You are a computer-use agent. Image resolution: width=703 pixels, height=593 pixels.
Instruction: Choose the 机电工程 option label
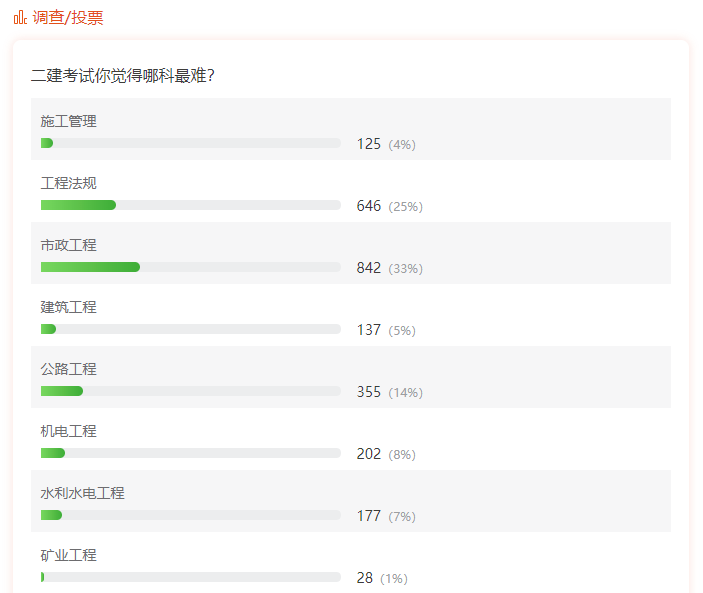click(x=69, y=431)
